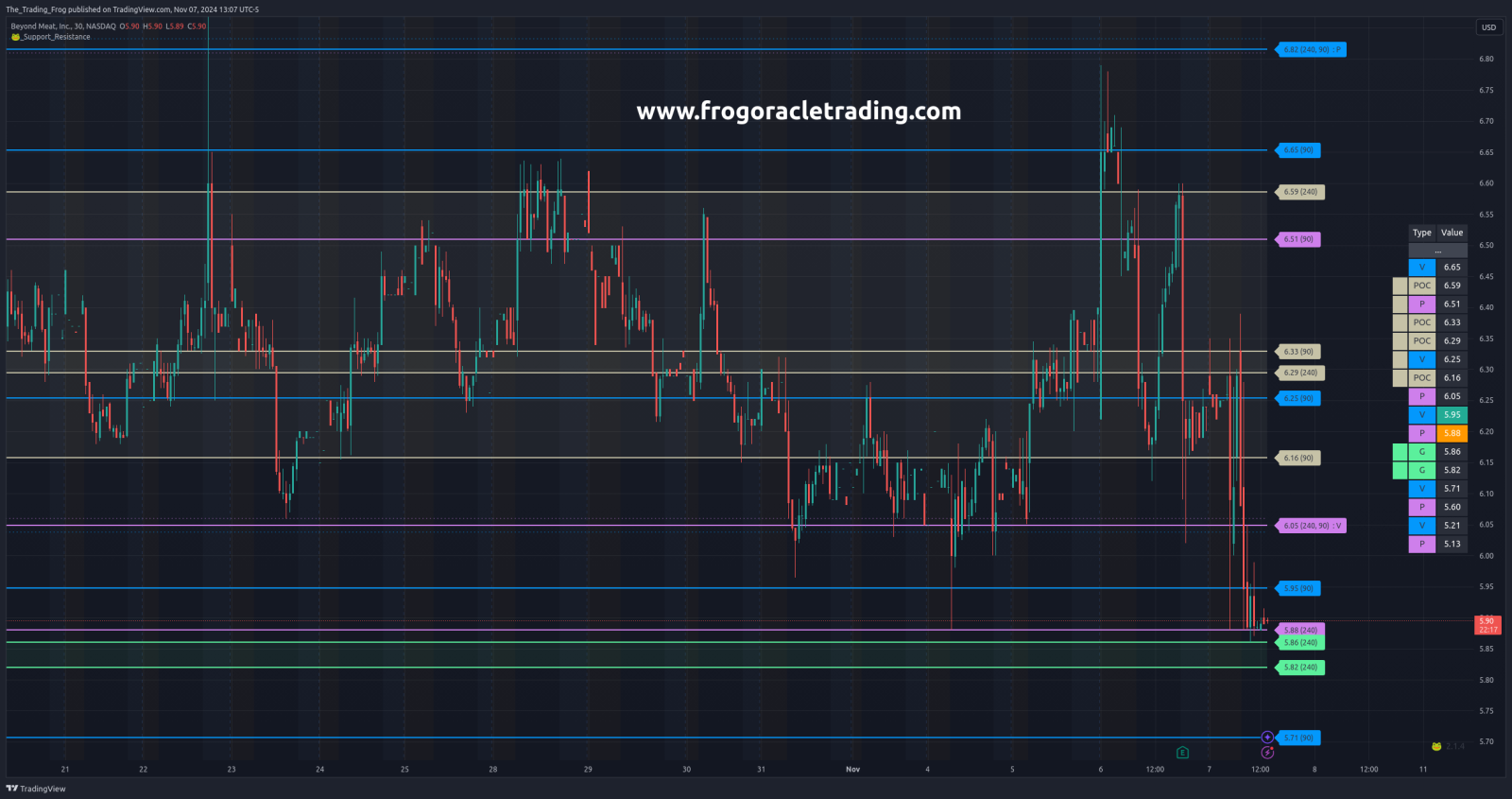This screenshot has width=1512, height=799.
Task: Click the version number 2.1.4 text
Action: click(x=1455, y=746)
